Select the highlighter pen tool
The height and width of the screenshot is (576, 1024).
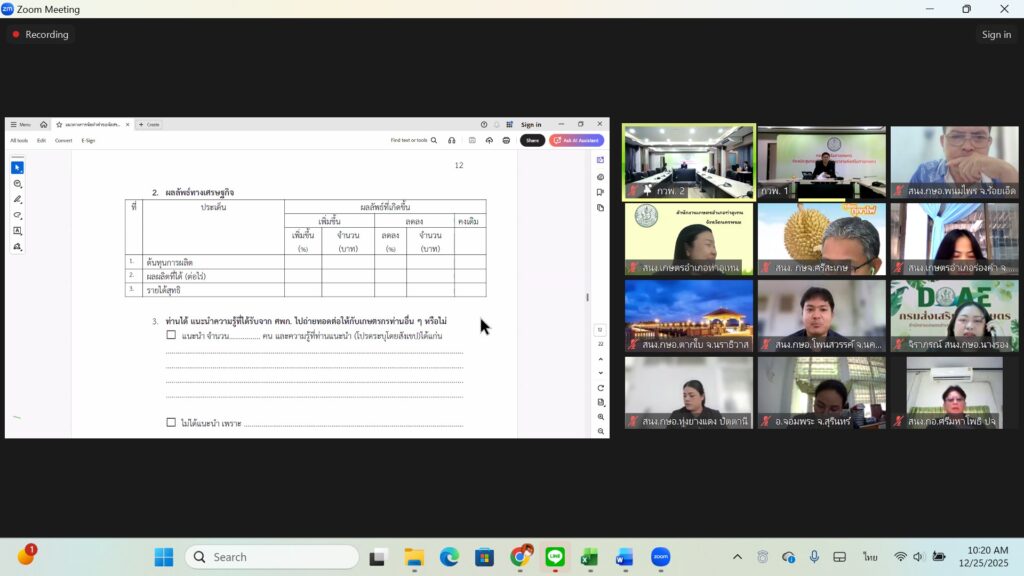(x=17, y=199)
